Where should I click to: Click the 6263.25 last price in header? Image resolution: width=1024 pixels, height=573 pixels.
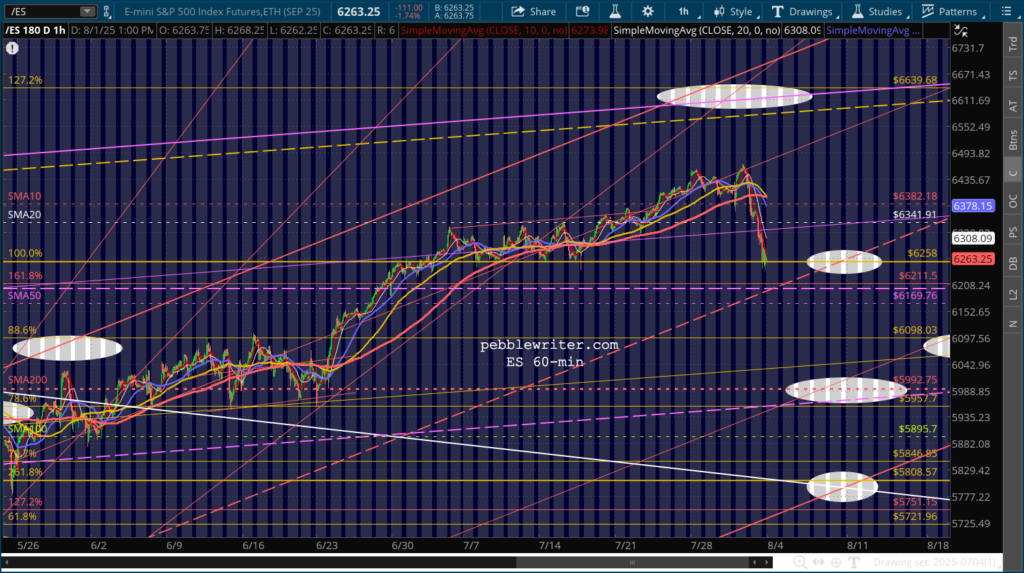coord(359,12)
